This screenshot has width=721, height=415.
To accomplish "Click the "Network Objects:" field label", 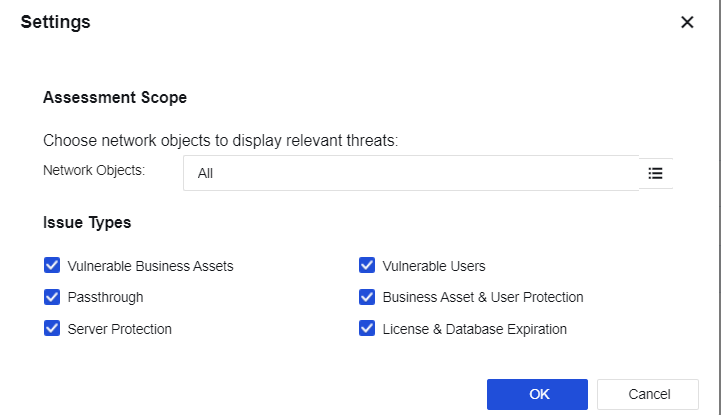I will [x=94, y=170].
